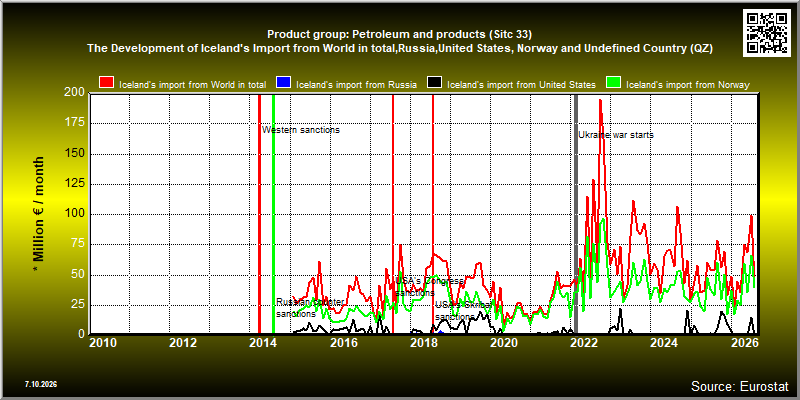
Task: Click the date 7.10.2026
Action: [41, 384]
